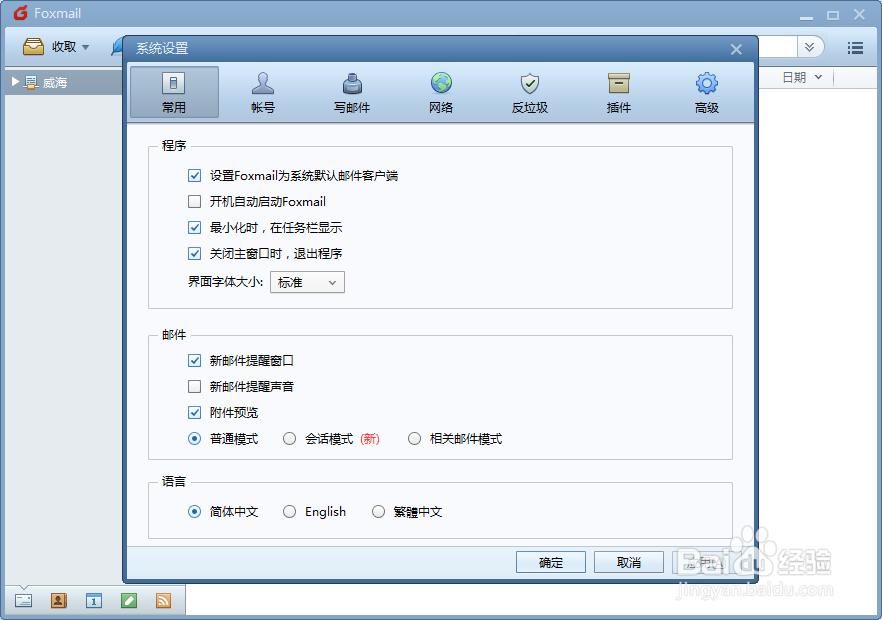Click the 取消 cancel button
The image size is (882, 620).
(x=629, y=562)
